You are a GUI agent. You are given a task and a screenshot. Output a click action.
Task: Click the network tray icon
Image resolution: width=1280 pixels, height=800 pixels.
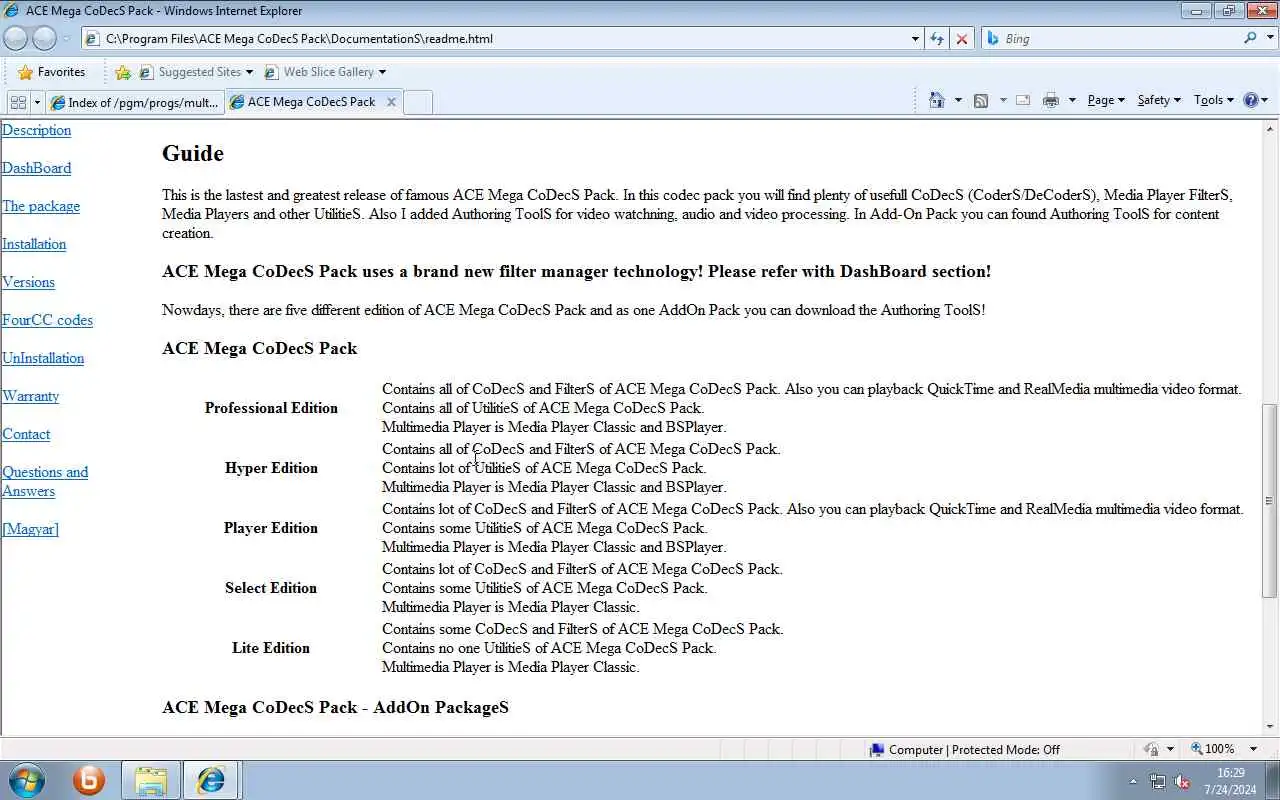tap(1158, 781)
